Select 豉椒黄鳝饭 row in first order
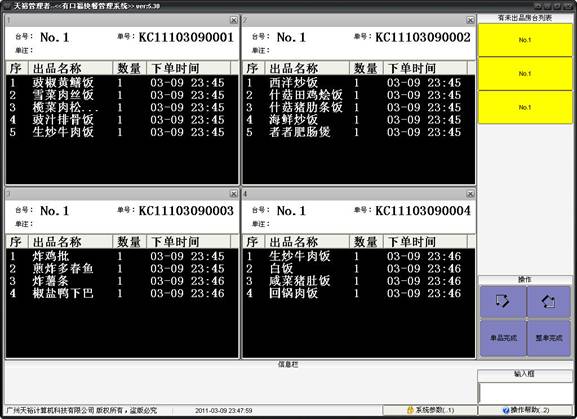Viewport: 577px width, 419px height. pyautogui.click(x=122, y=82)
